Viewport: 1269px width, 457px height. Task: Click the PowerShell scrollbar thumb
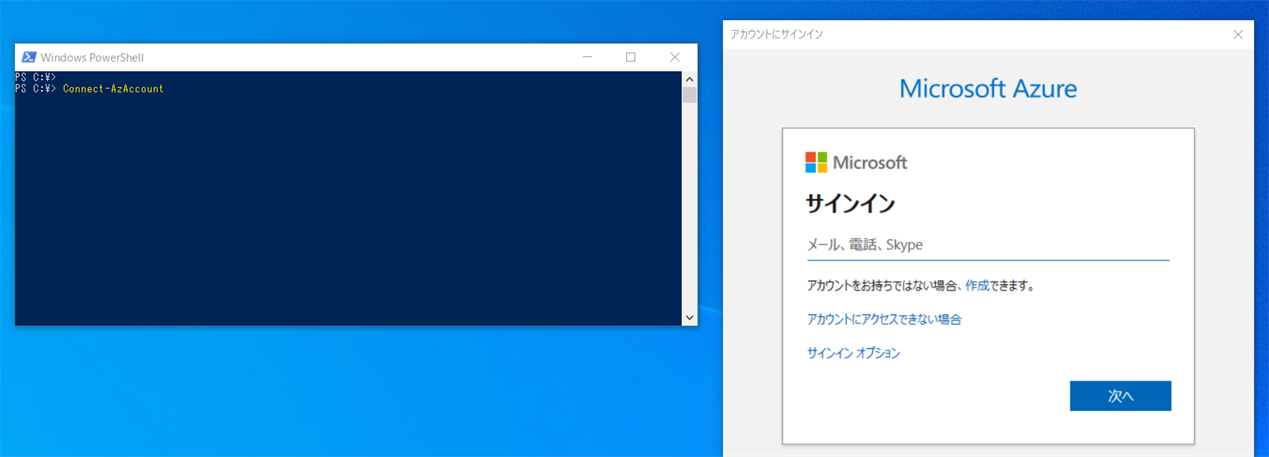tap(689, 95)
